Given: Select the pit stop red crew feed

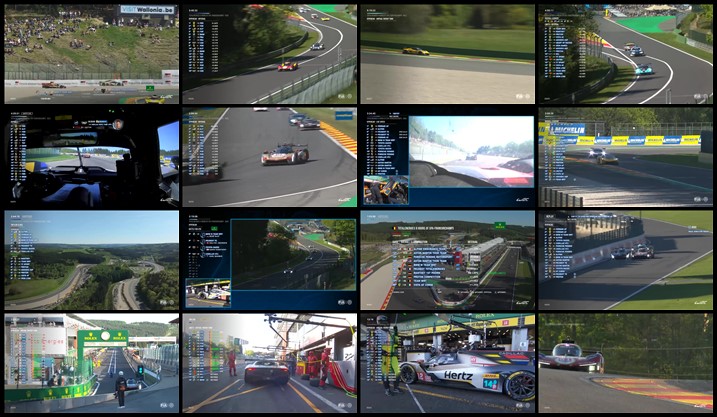Looking at the screenshot, I should pyautogui.click(x=269, y=363).
